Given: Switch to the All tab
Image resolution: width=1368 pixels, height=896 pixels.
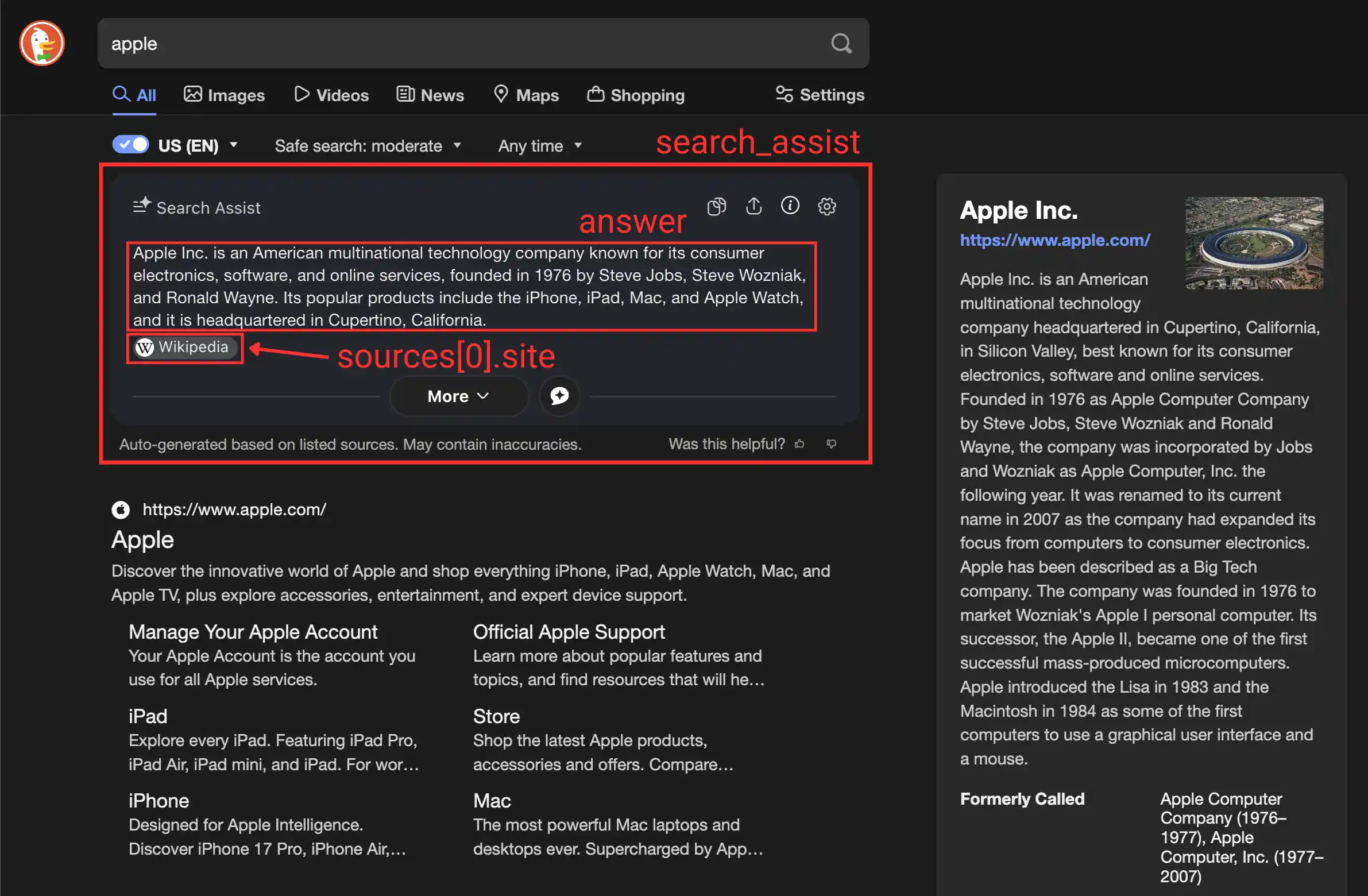Looking at the screenshot, I should 134,95.
